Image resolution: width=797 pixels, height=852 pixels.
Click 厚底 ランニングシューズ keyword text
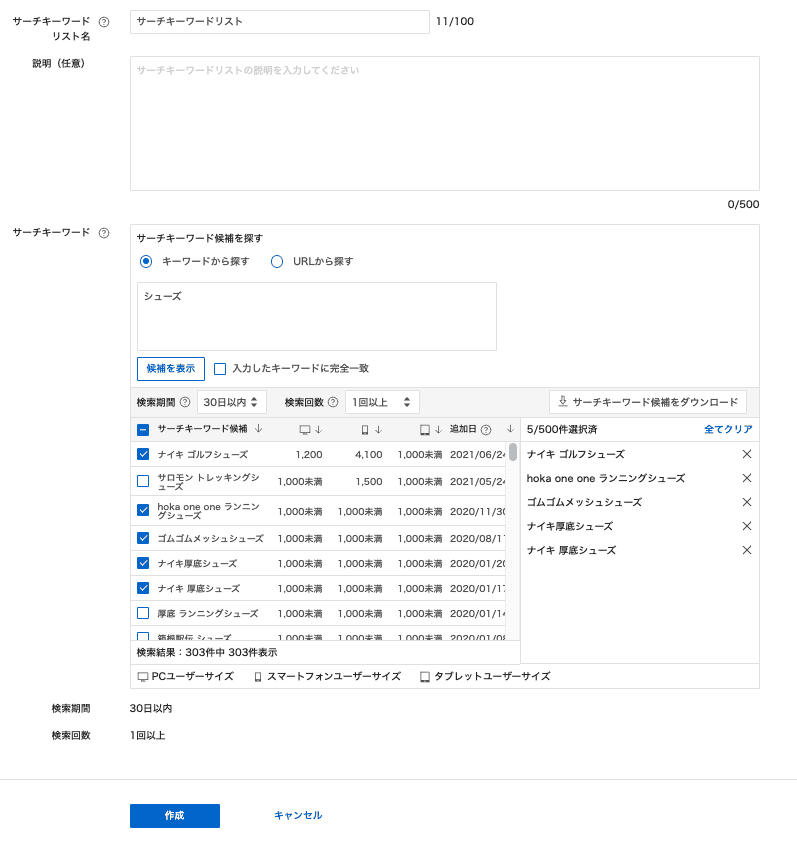(208, 613)
